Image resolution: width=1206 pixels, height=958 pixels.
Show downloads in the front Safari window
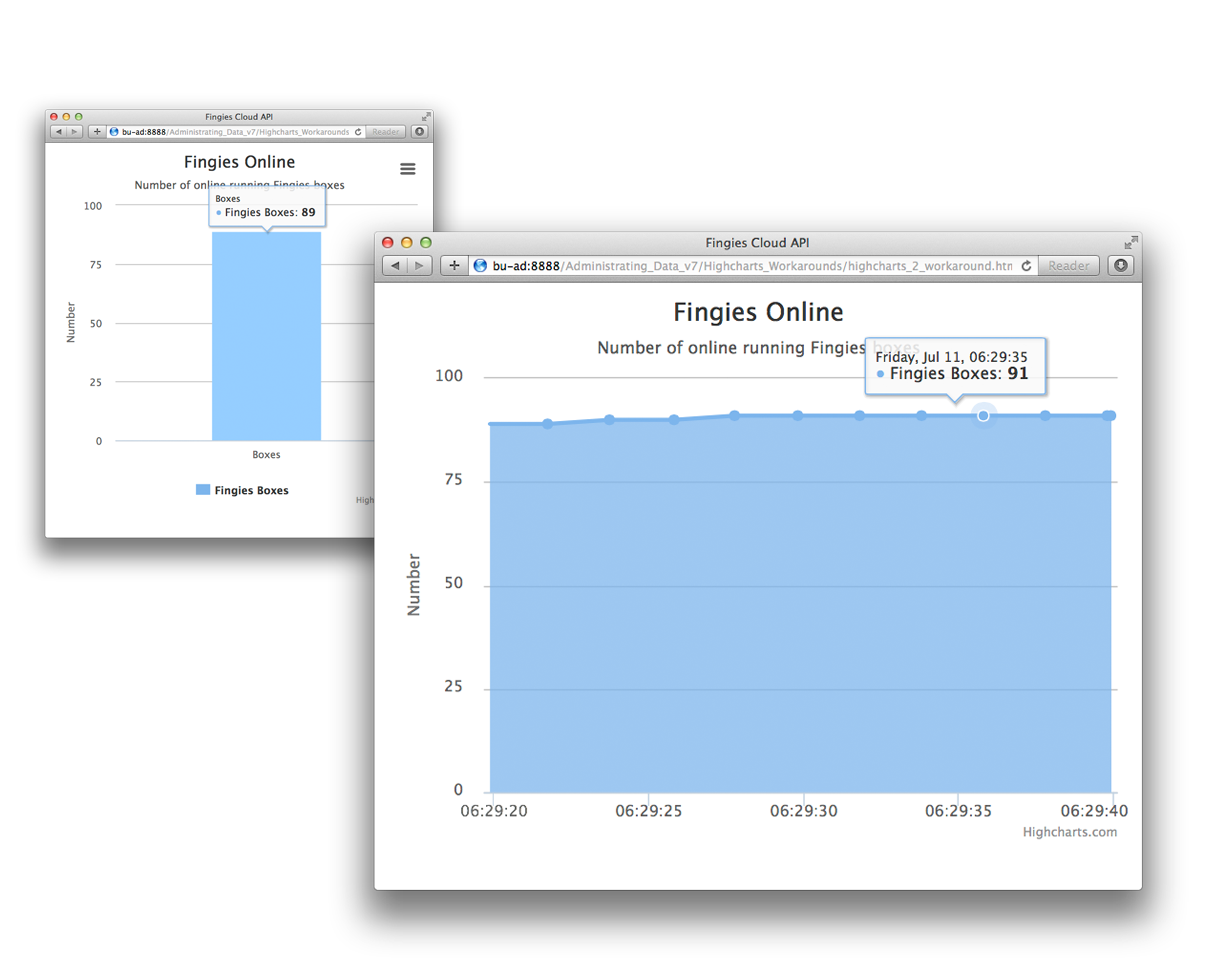click(1121, 266)
